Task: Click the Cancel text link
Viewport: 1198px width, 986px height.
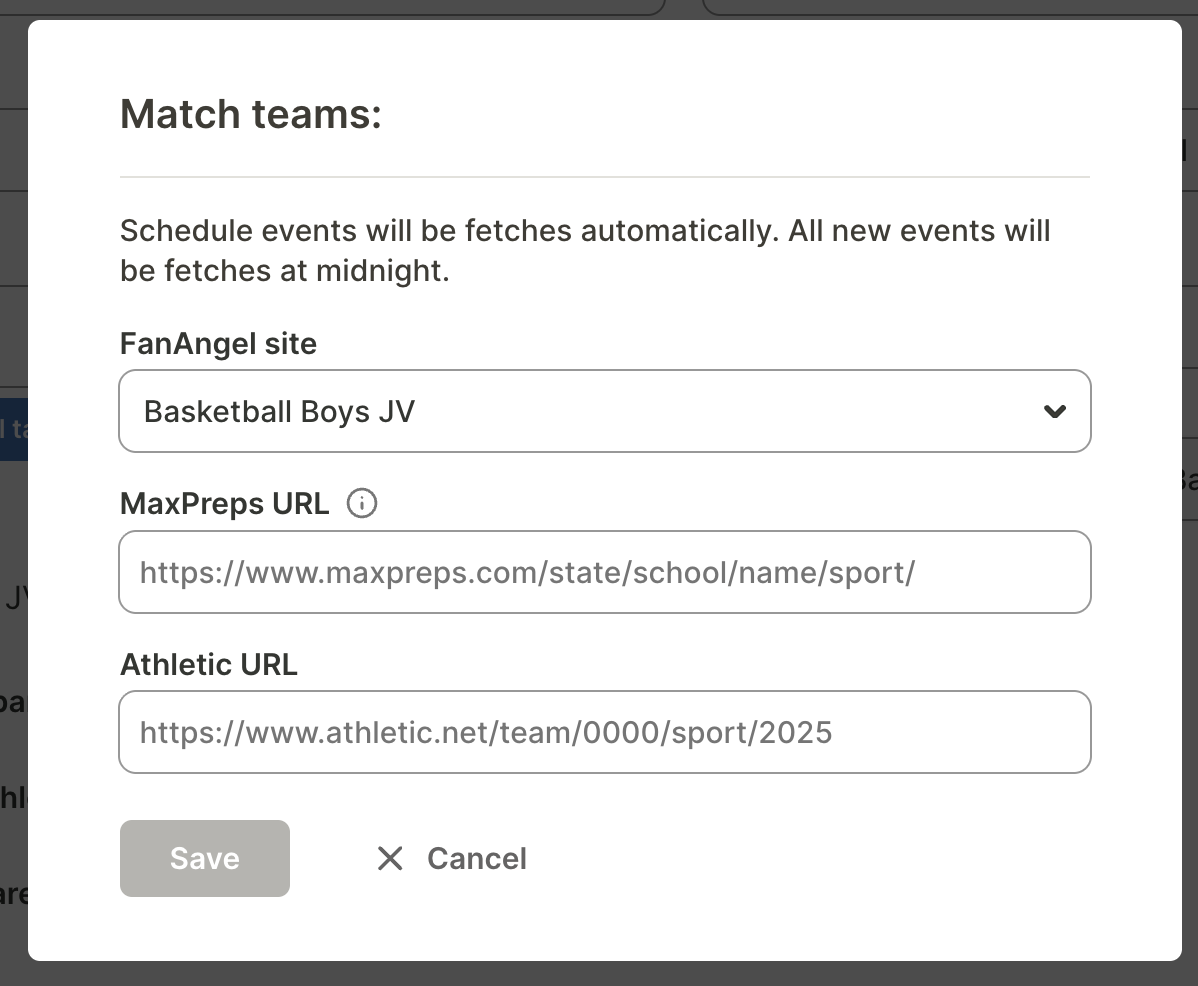Action: click(476, 858)
